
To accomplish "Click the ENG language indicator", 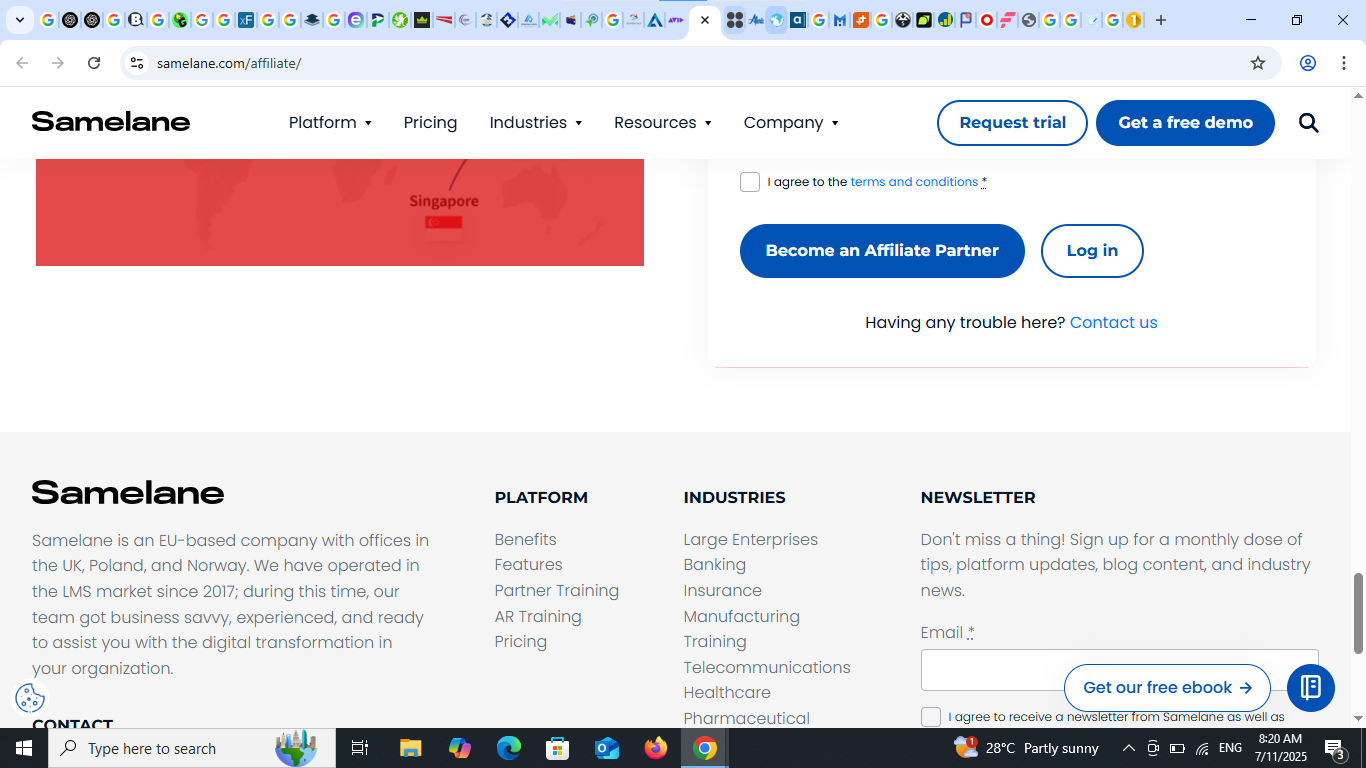I will (x=1231, y=748).
